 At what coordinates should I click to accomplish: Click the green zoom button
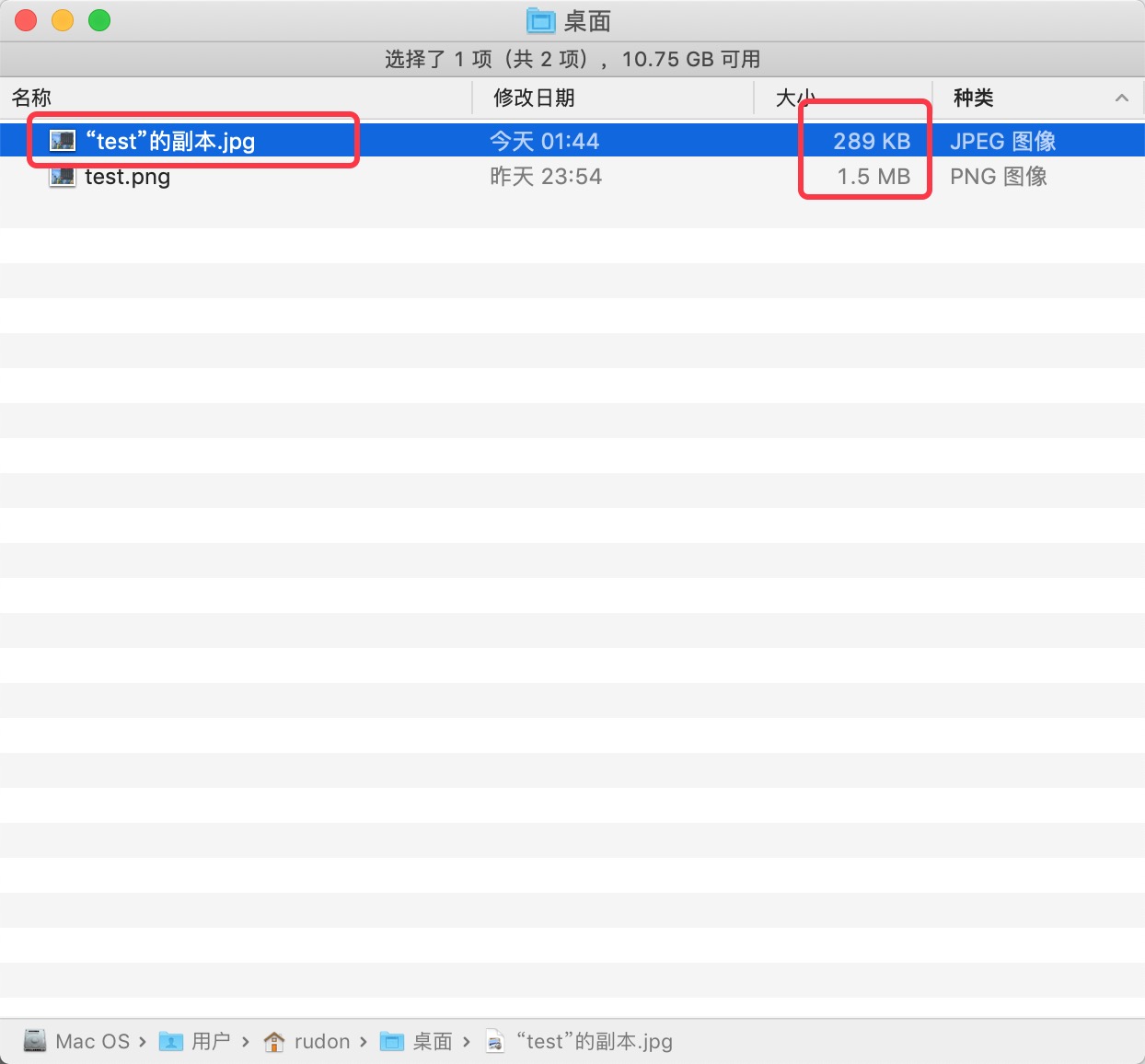pos(98,19)
